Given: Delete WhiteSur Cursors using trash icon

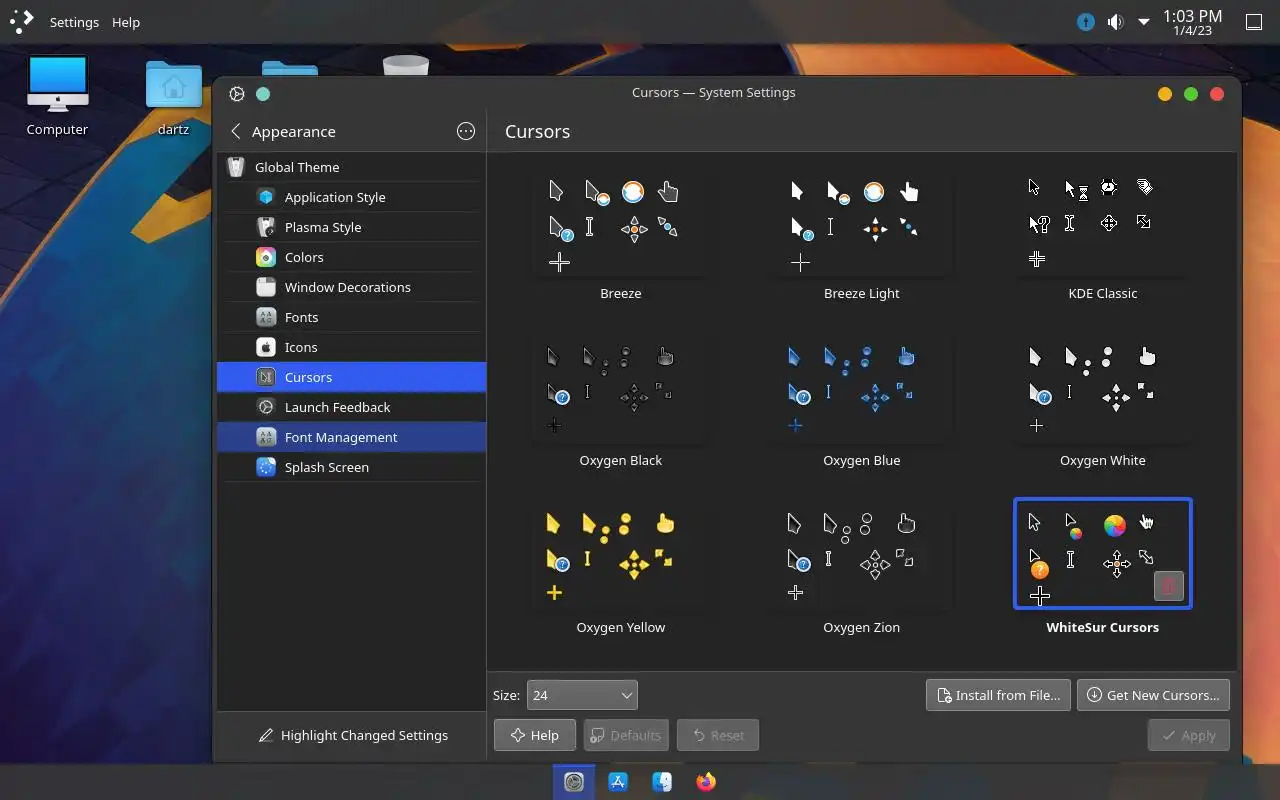Looking at the screenshot, I should pos(1168,586).
